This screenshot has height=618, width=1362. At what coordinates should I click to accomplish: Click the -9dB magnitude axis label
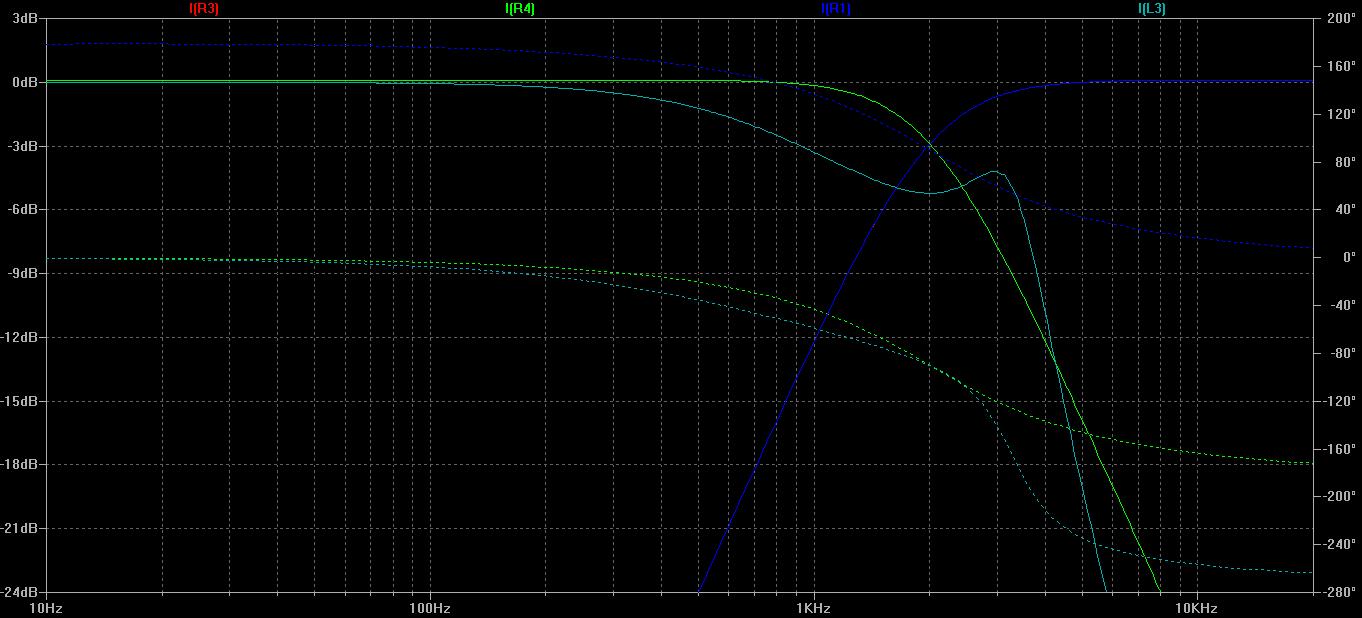point(23,273)
